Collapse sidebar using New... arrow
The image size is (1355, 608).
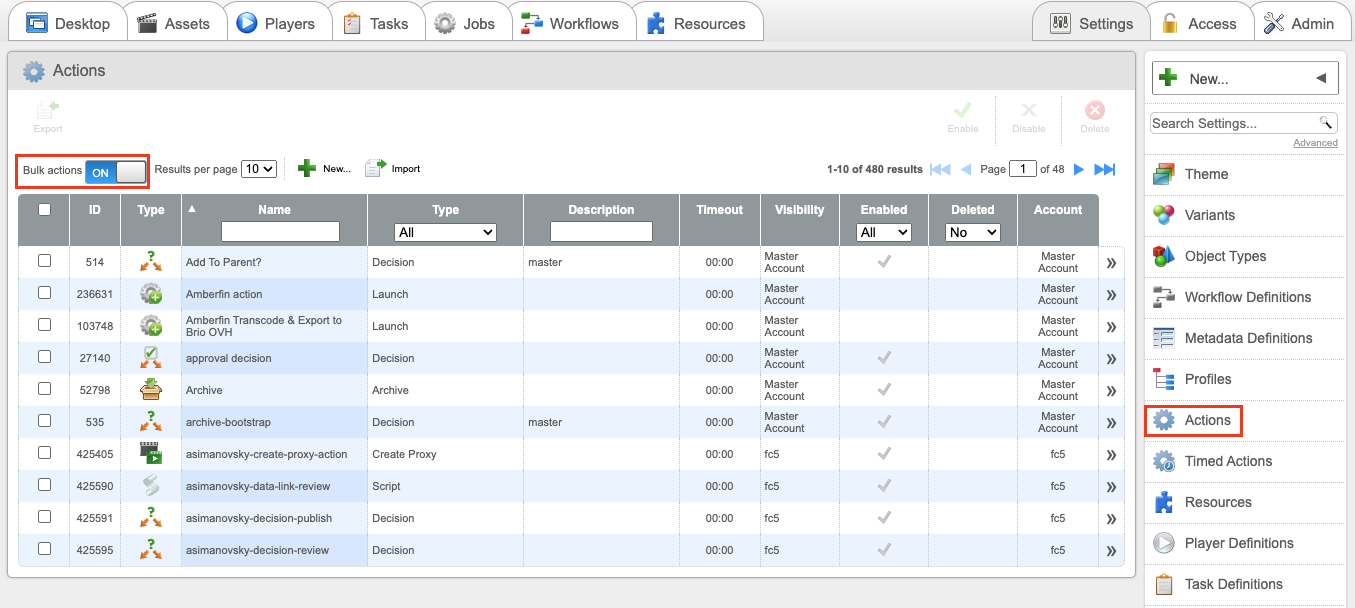point(1321,78)
